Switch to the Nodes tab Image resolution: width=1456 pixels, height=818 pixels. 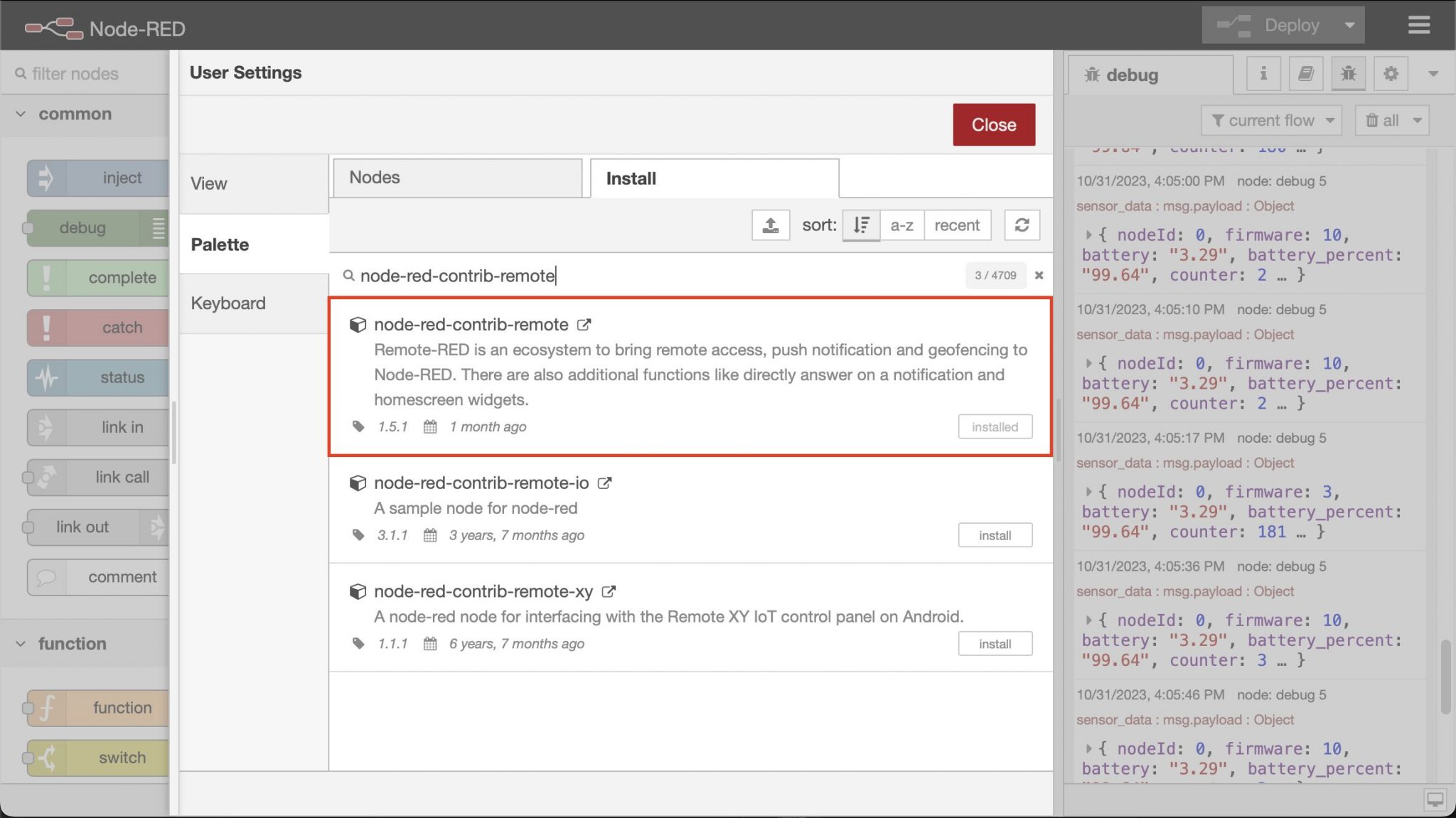click(x=457, y=178)
